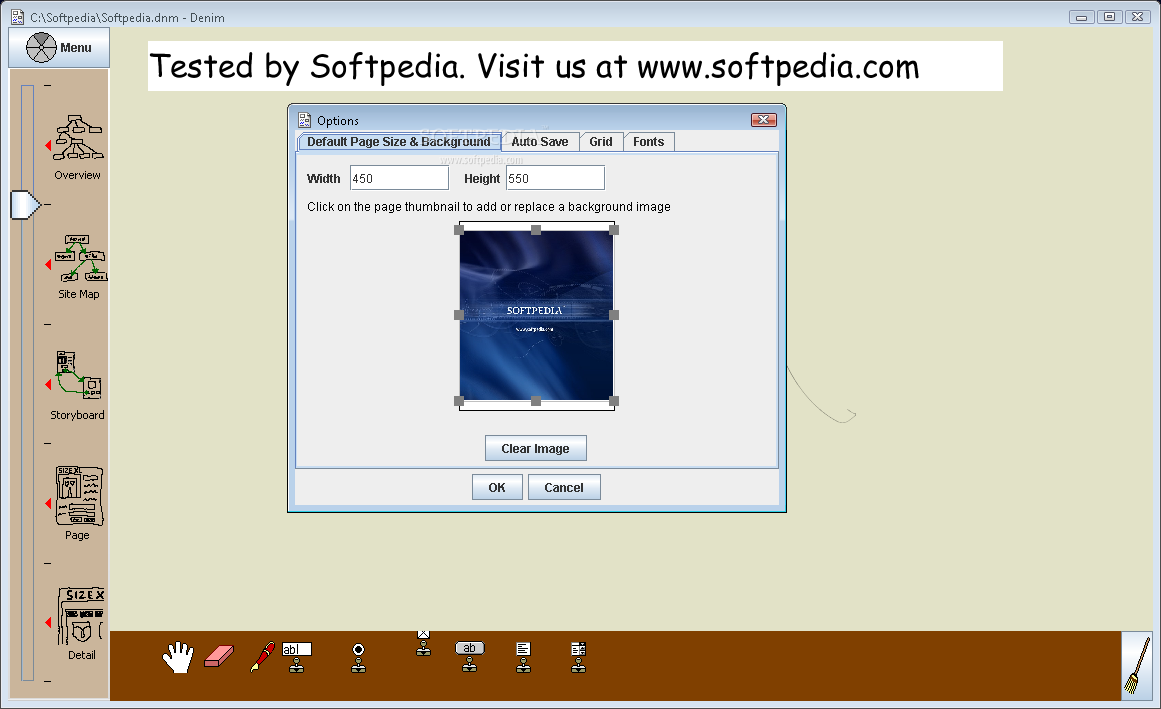The height and width of the screenshot is (709, 1161).
Task: Maximize the Denim main window
Action: [1109, 16]
